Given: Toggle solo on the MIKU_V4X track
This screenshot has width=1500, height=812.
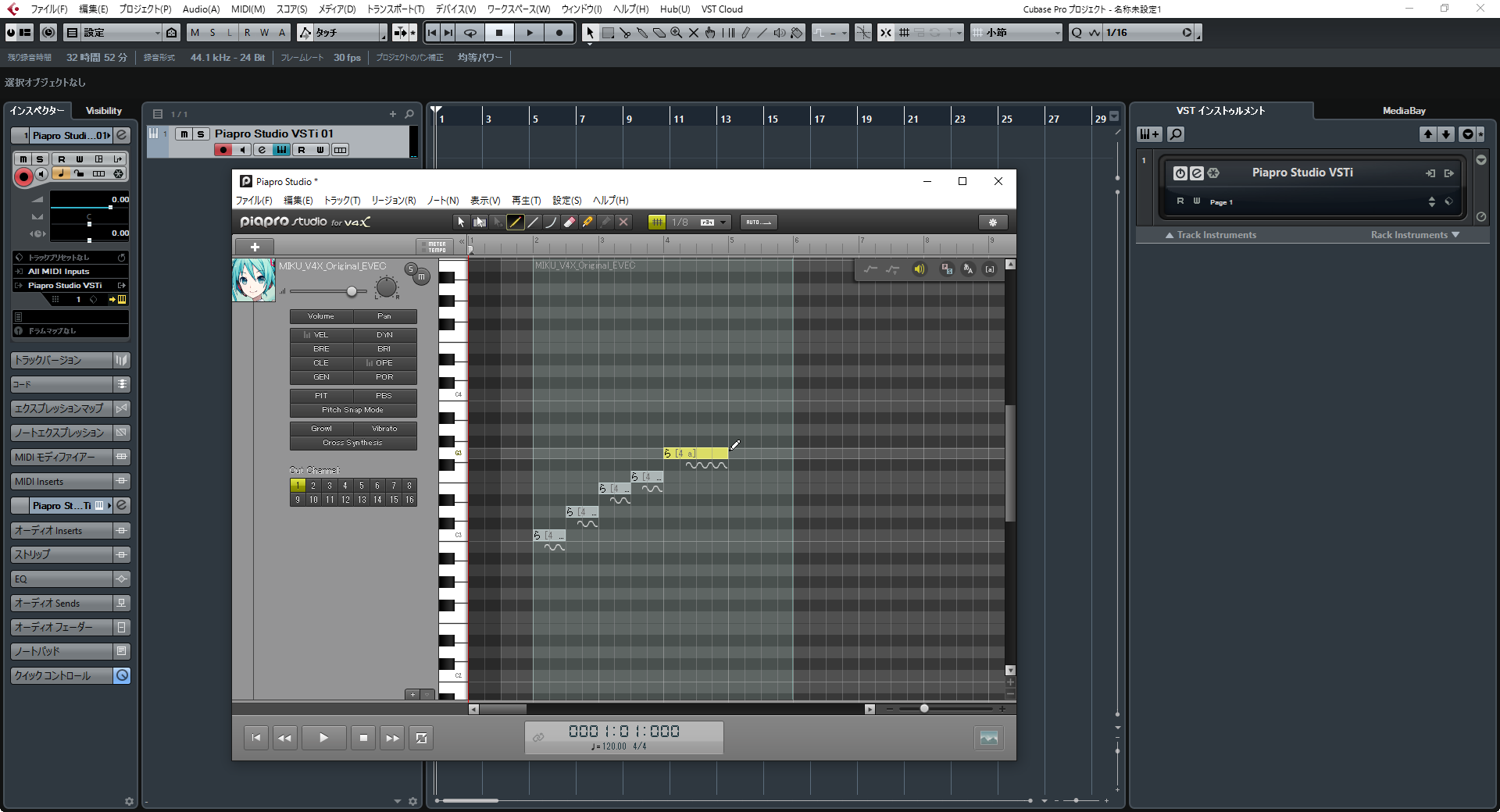Looking at the screenshot, I should point(410,269).
